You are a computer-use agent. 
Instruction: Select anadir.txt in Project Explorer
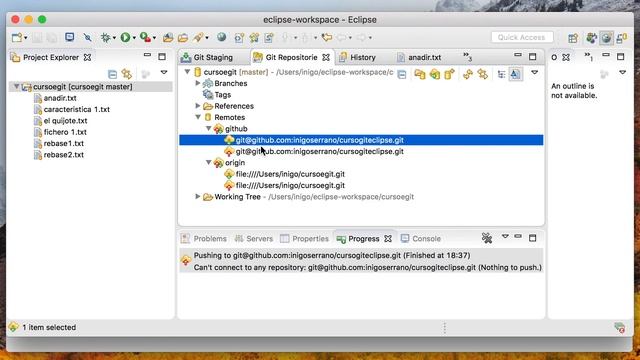[x=60, y=98]
